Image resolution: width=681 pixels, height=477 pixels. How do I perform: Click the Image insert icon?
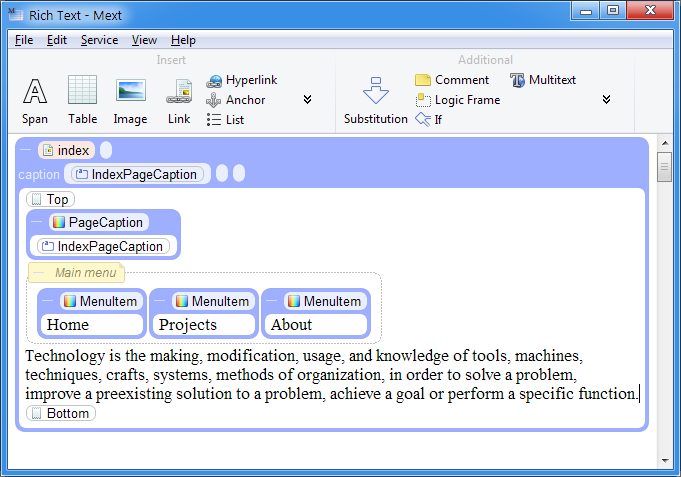130,99
